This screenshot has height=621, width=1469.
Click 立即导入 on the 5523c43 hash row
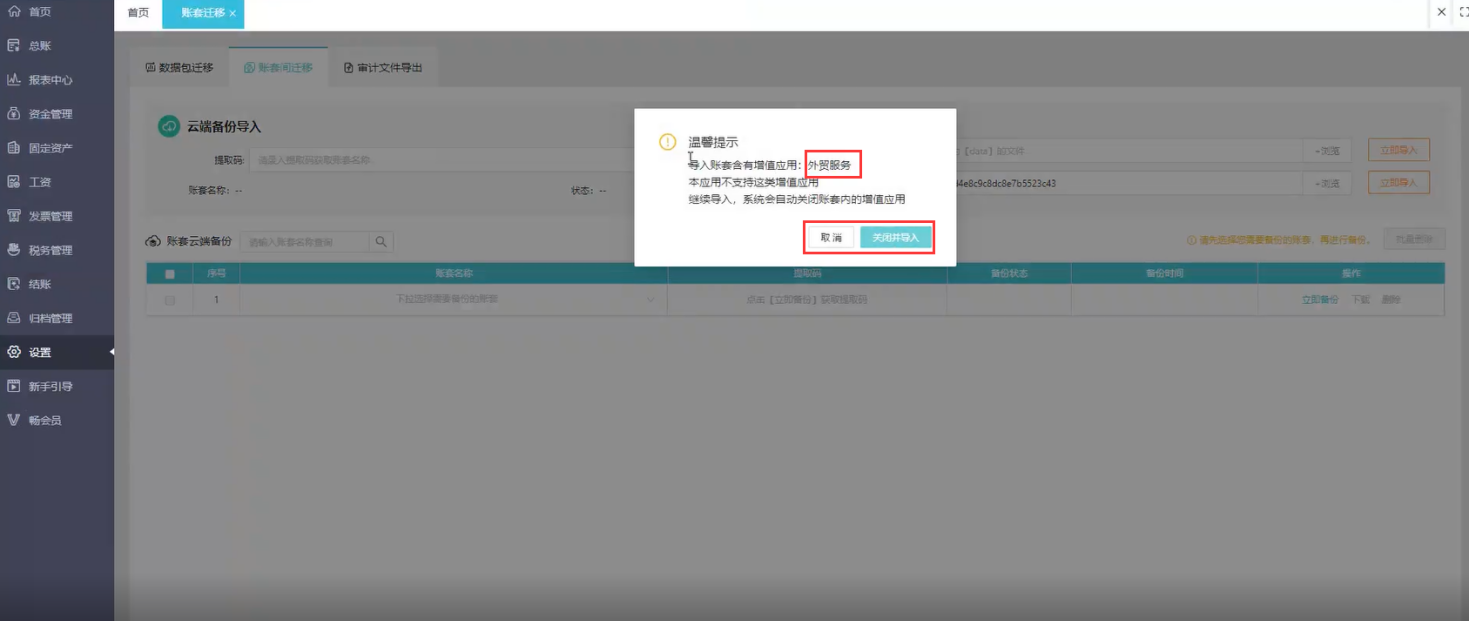click(1398, 183)
